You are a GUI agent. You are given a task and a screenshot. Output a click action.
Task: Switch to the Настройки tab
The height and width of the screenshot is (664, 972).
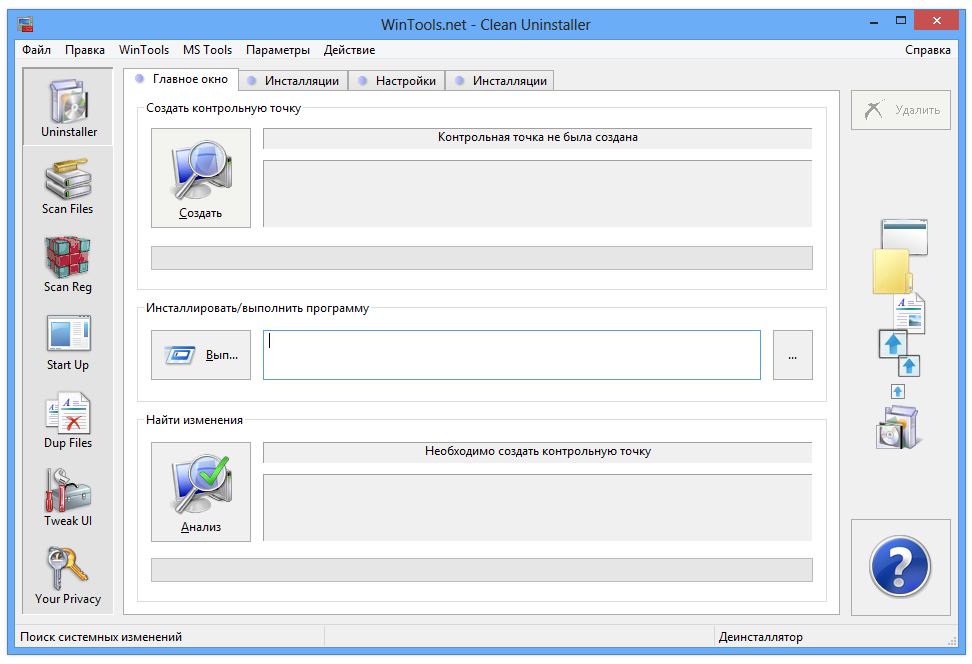pyautogui.click(x=397, y=81)
